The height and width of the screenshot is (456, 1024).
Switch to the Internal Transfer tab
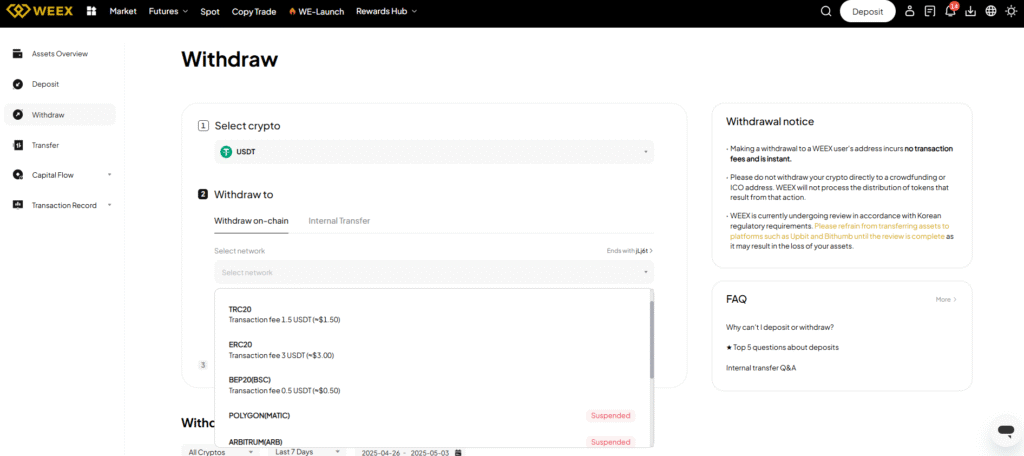coord(340,221)
